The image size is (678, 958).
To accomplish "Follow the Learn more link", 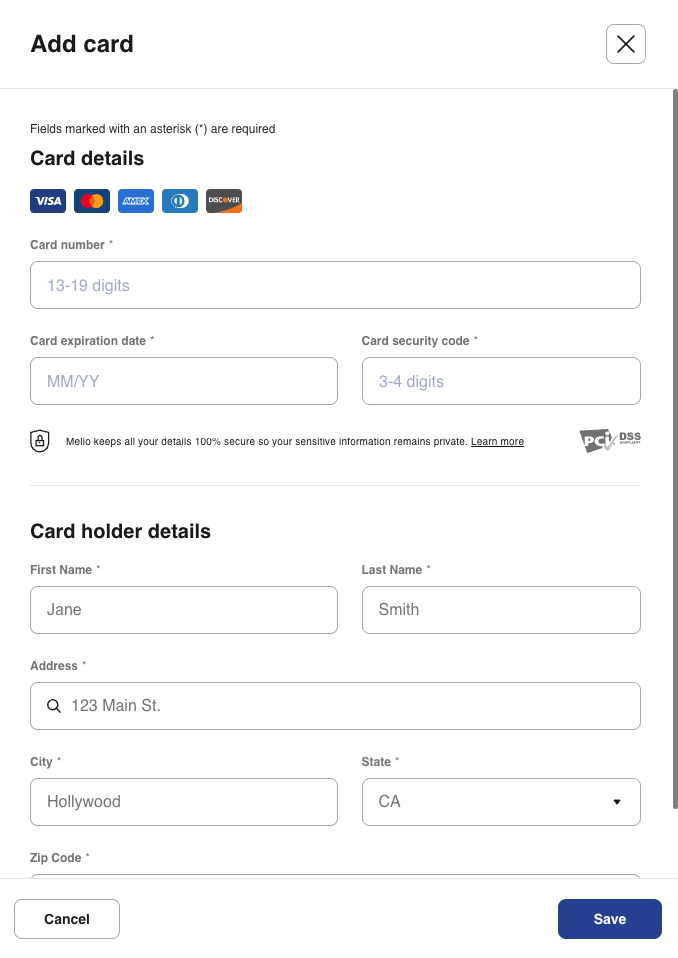I will click(x=497, y=442).
